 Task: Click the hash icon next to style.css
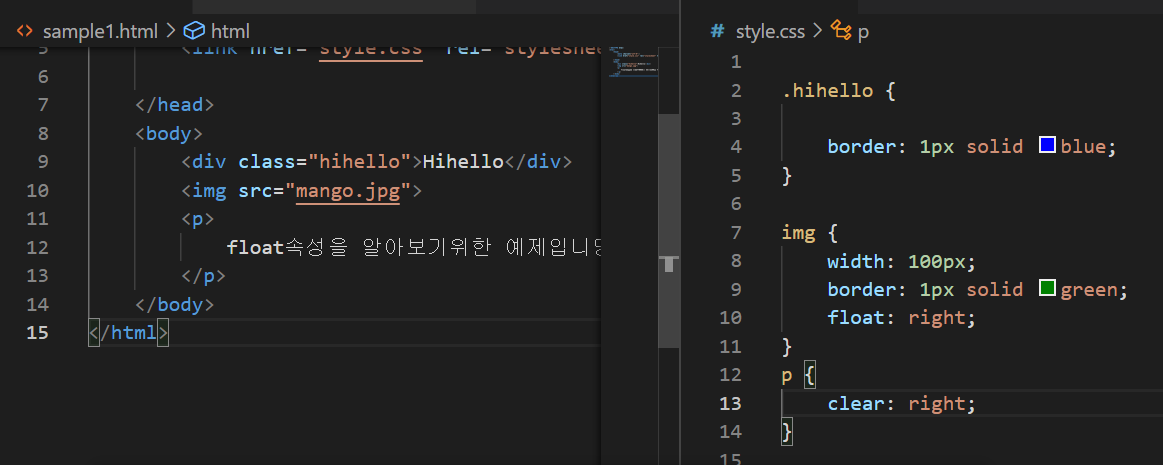pyautogui.click(x=716, y=31)
